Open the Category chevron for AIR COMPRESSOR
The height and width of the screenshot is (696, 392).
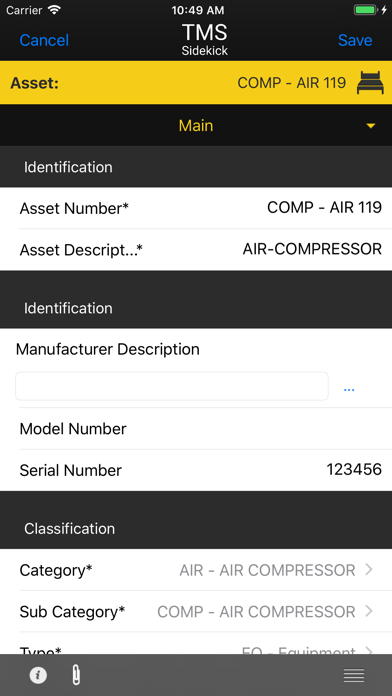(x=368, y=569)
